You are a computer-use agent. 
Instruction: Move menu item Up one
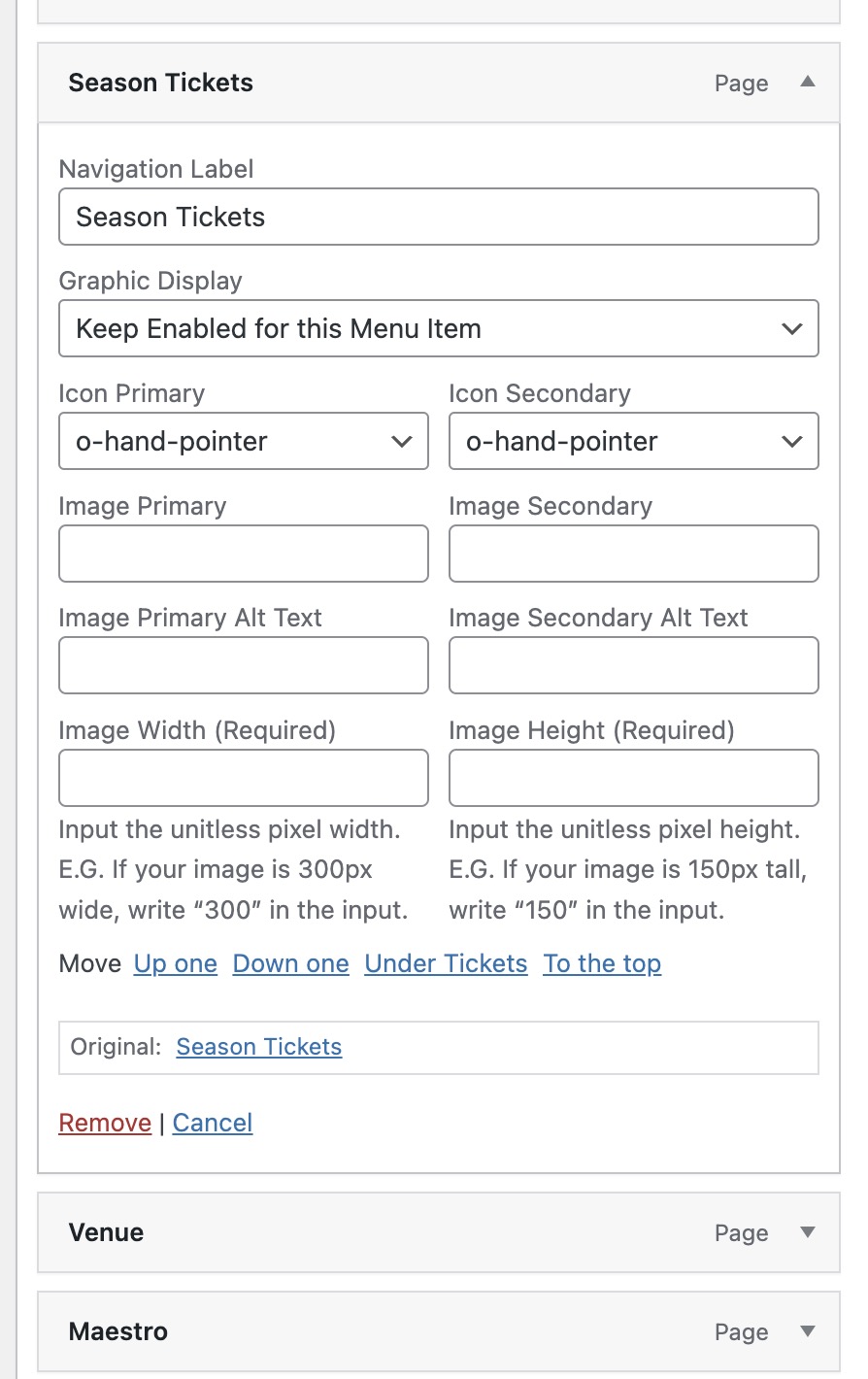point(176,964)
